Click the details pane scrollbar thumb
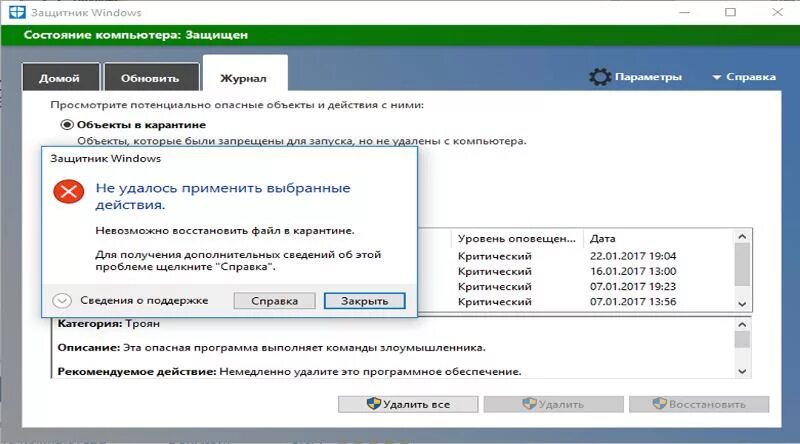This screenshot has height=444, width=800. click(x=742, y=339)
